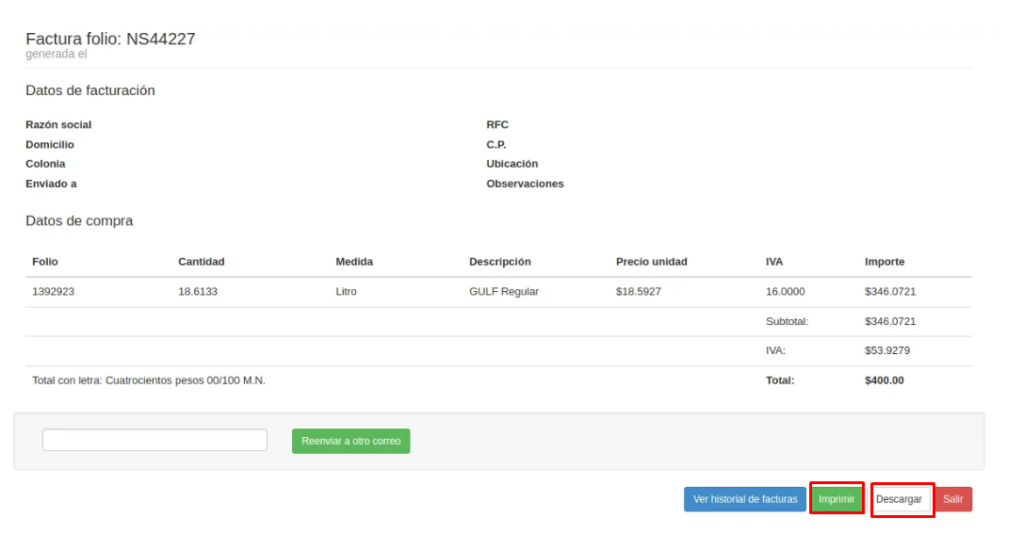Focus the email address input field
Screen dimensions: 1024x534
pyautogui.click(x=155, y=440)
